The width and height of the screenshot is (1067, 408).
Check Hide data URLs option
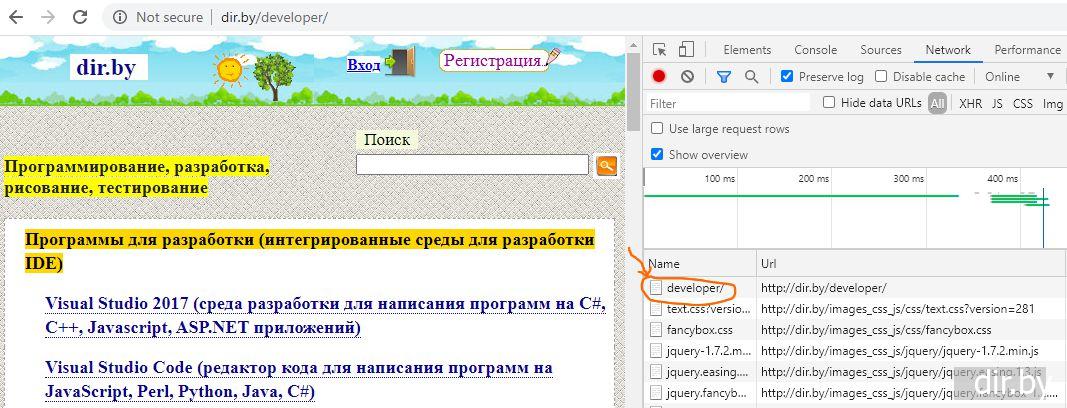pyautogui.click(x=829, y=103)
